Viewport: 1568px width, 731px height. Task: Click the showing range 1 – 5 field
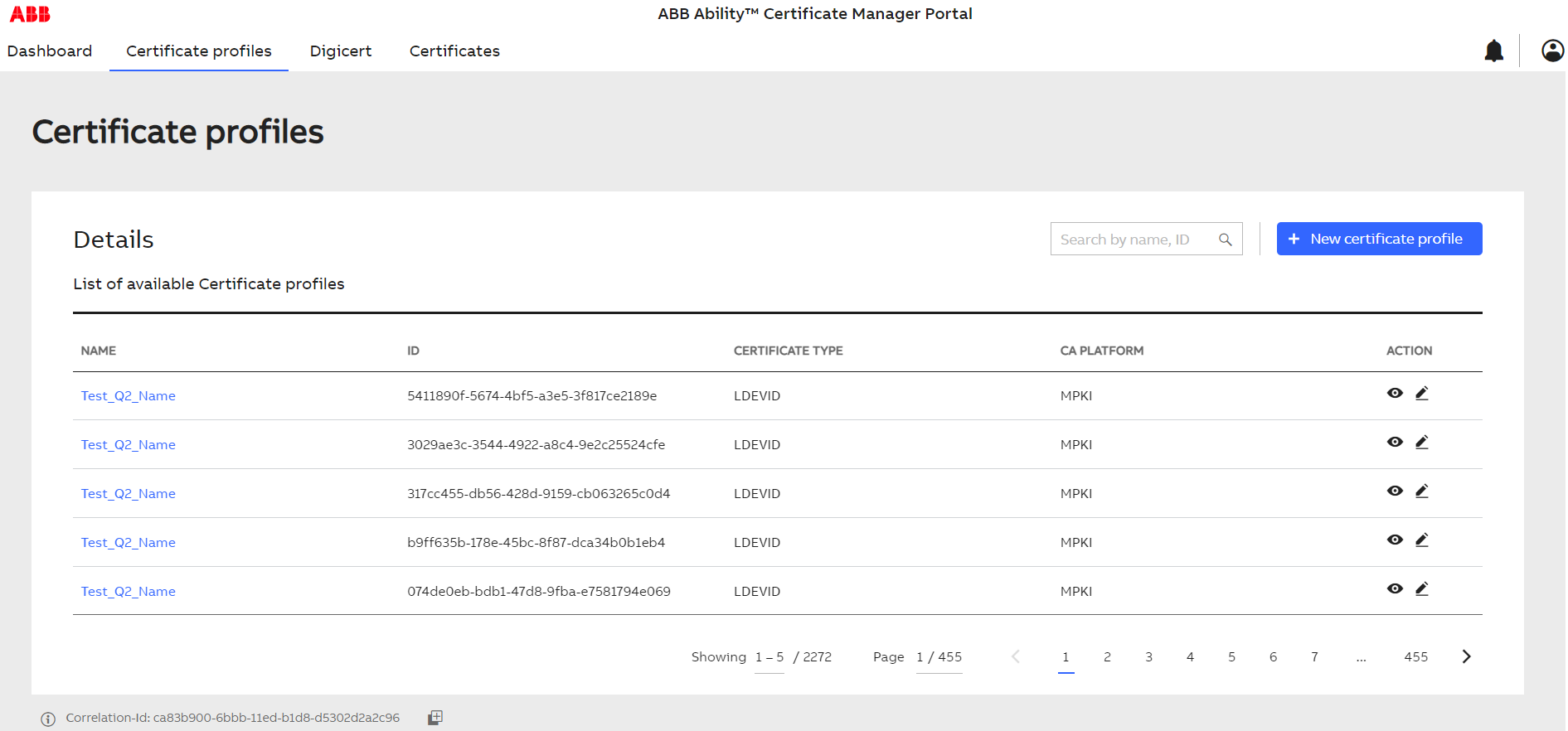coord(769,657)
